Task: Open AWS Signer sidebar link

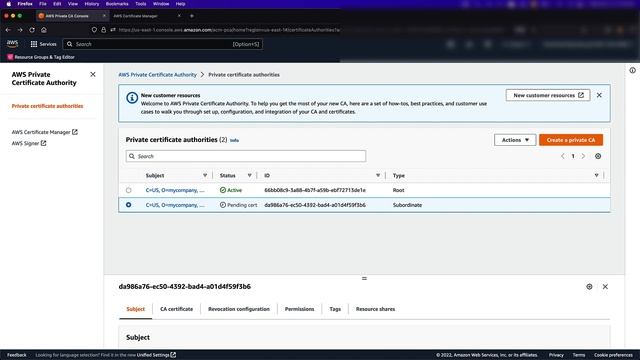Action: [29, 143]
